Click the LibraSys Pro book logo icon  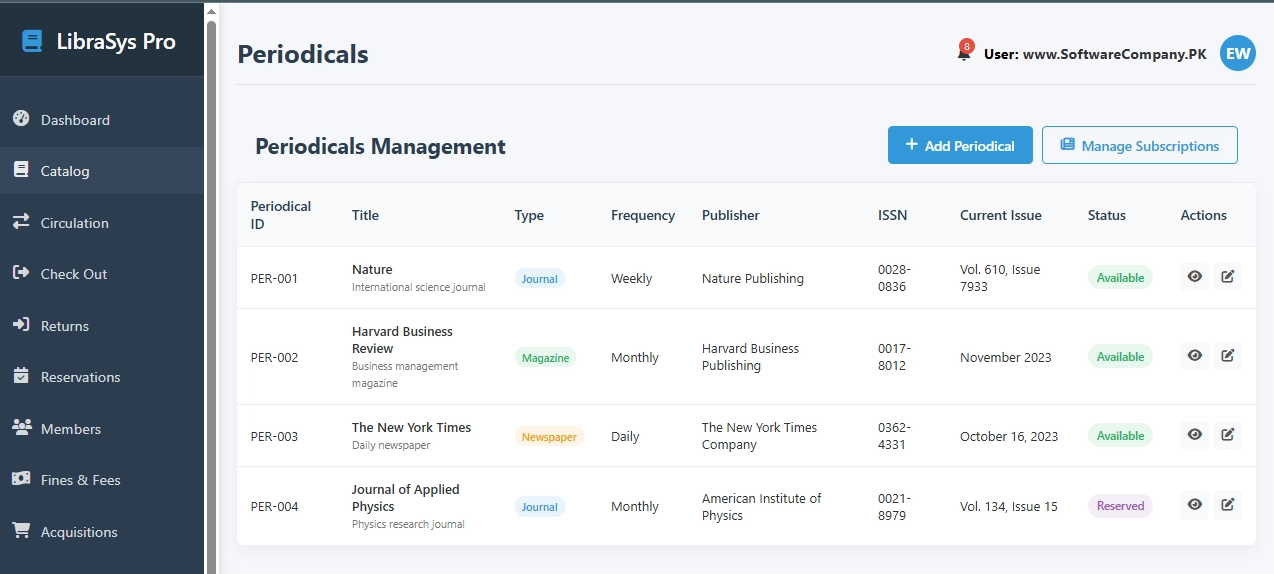[x=32, y=41]
